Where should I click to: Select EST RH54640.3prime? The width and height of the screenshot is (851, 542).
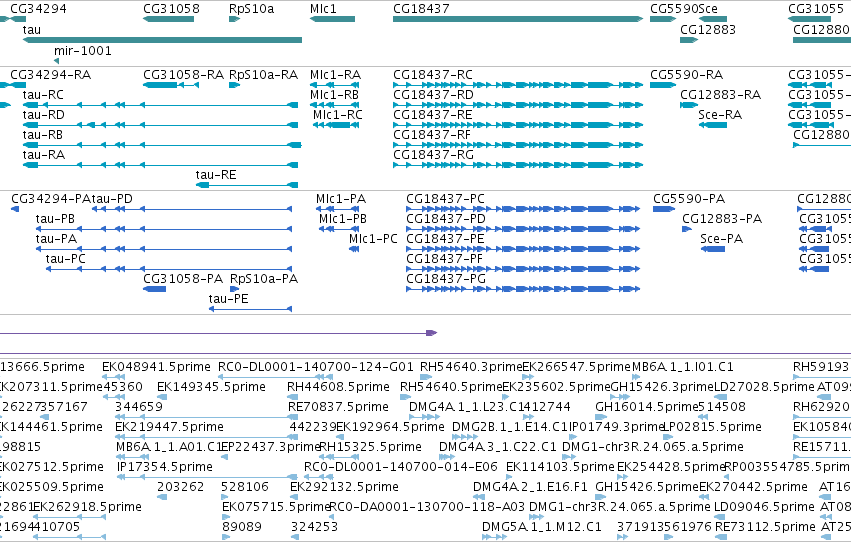tap(471, 367)
